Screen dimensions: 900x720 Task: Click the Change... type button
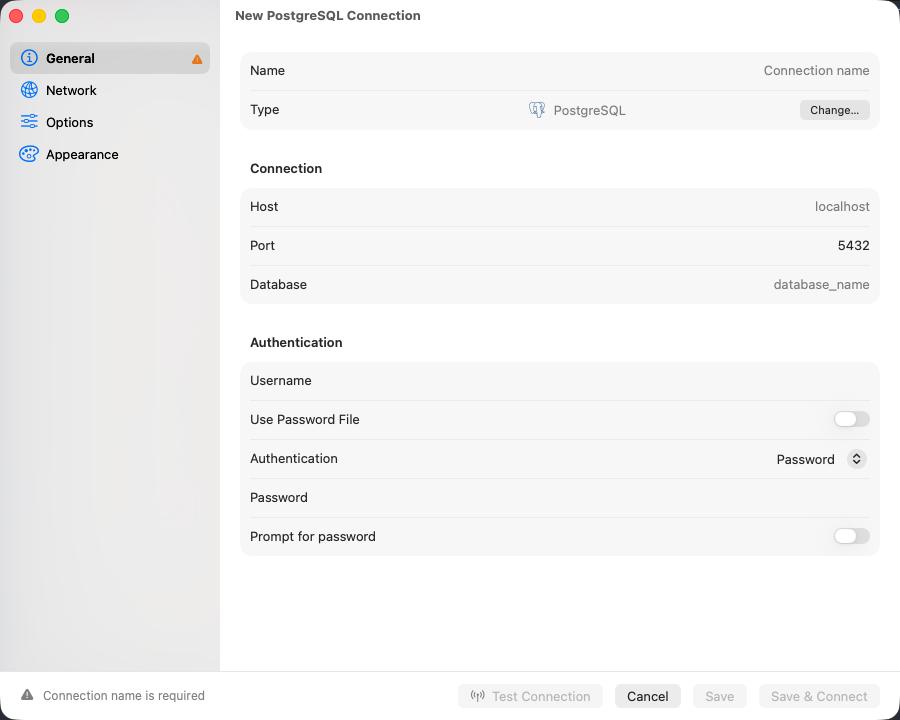(x=835, y=110)
